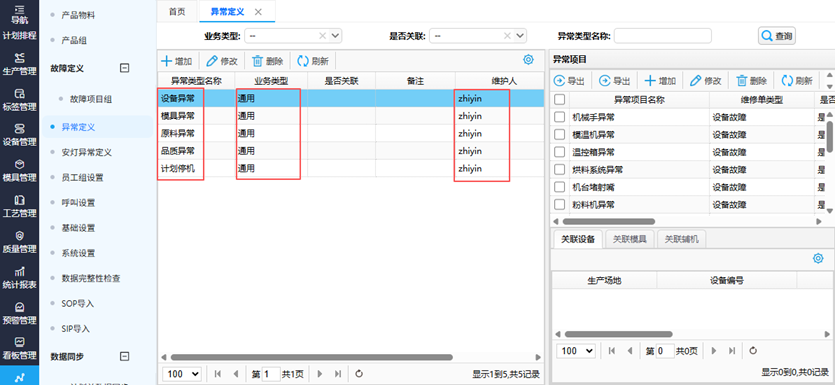Click 增加 in the 异常项目 panel toolbar
835x385 pixels.
[660, 81]
